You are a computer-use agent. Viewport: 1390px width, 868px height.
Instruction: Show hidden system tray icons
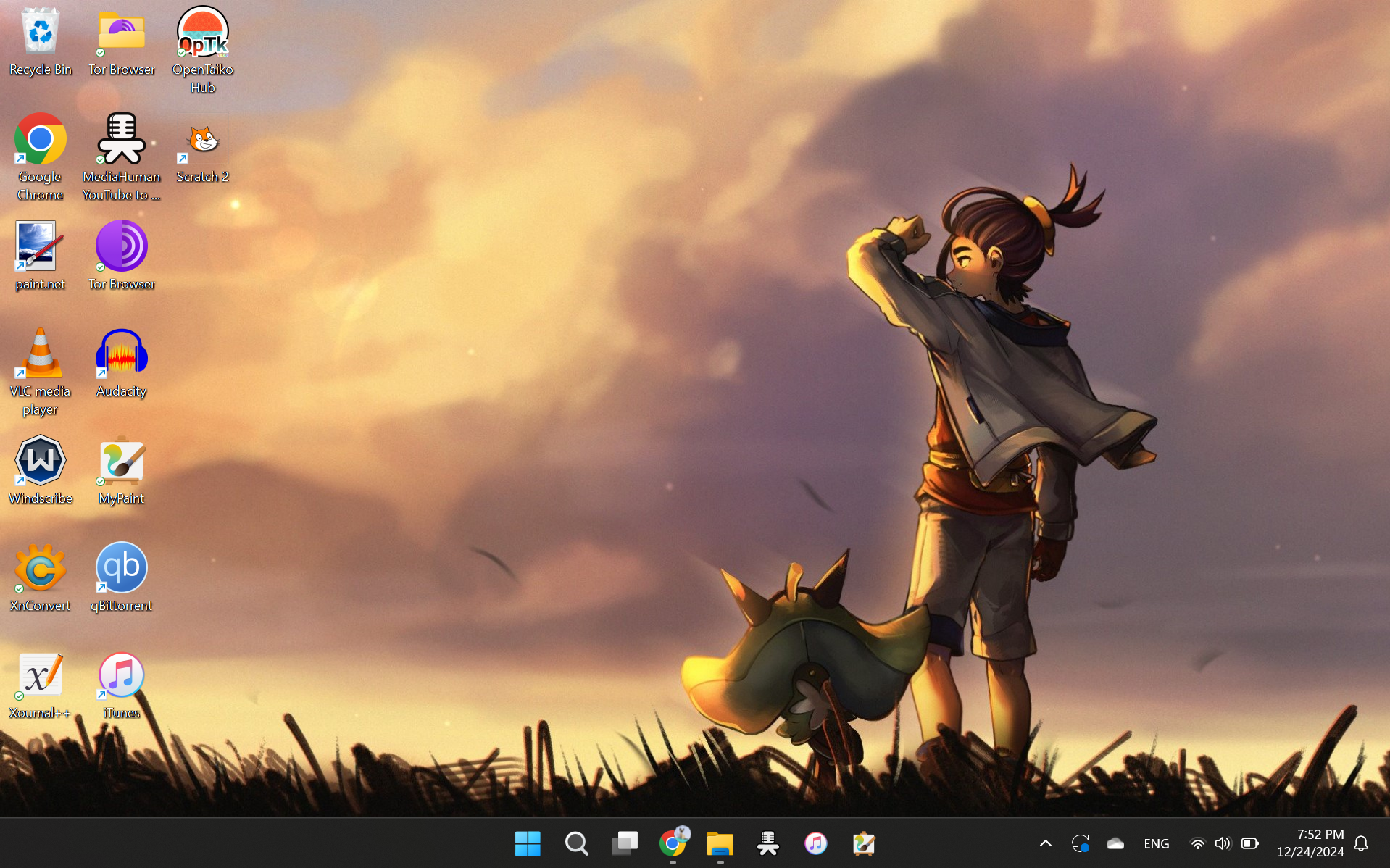[1045, 843]
